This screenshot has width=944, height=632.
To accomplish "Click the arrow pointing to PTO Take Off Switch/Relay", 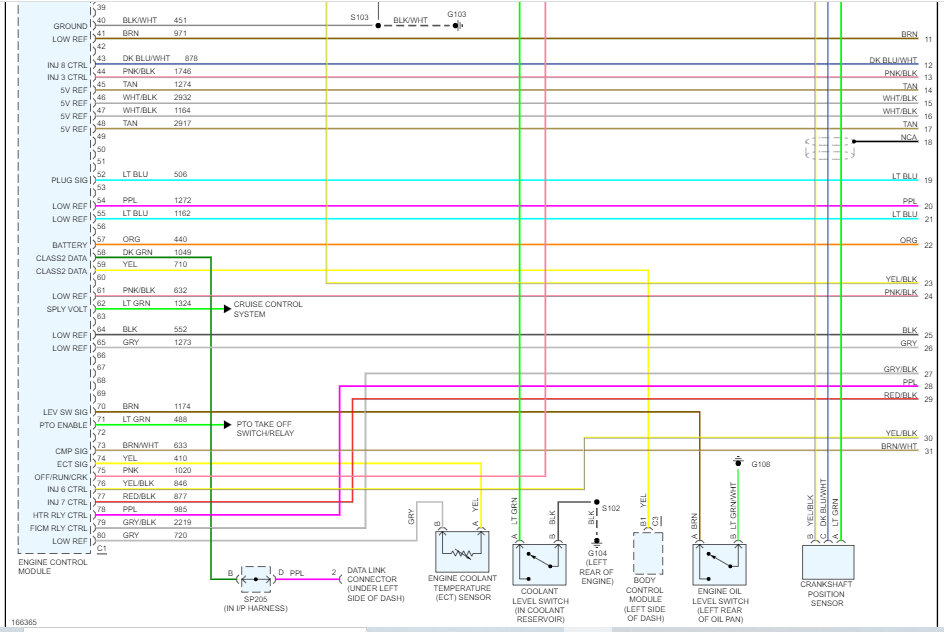I will point(227,424).
